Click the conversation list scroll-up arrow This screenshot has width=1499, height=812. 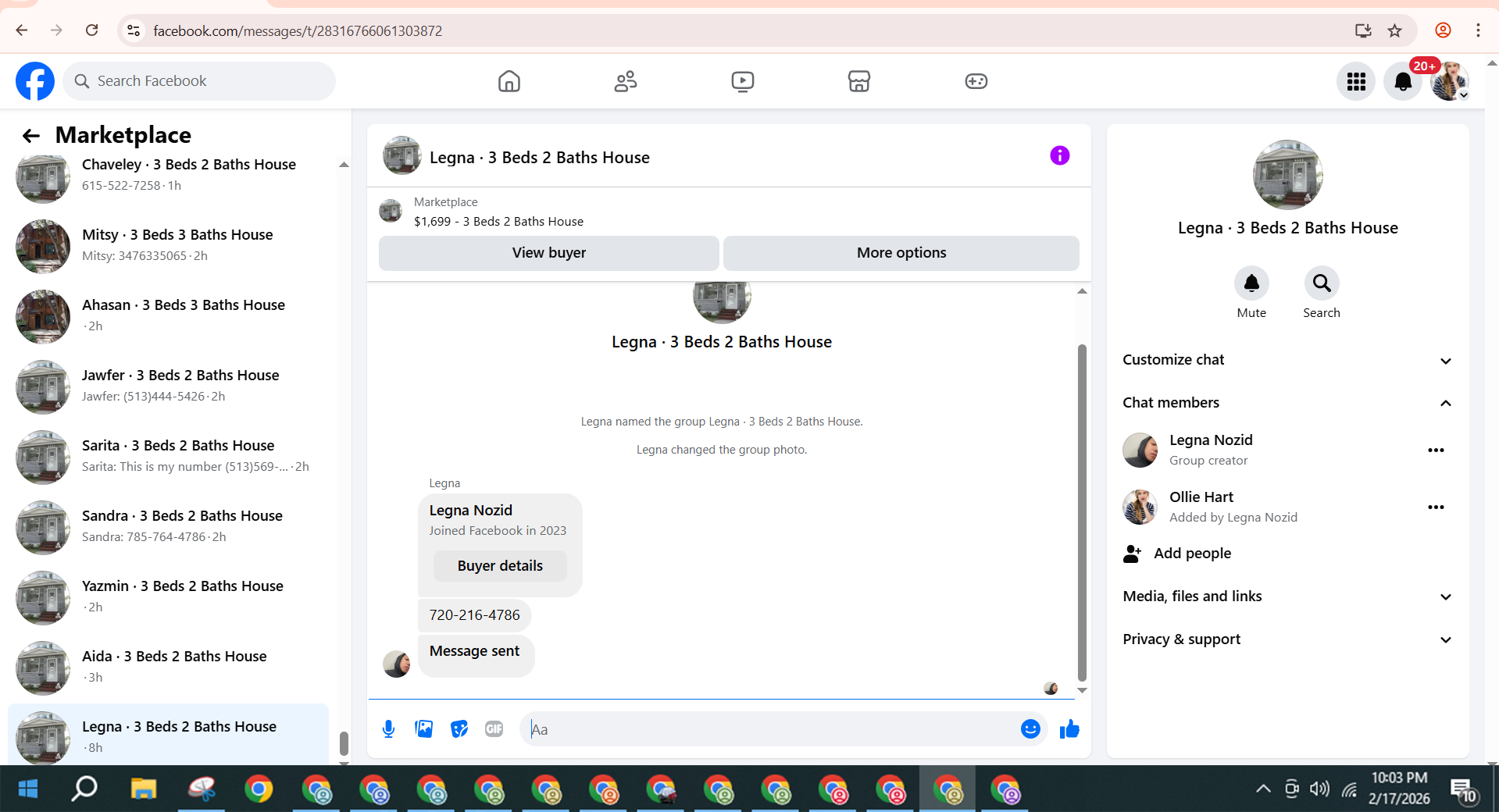pos(344,165)
